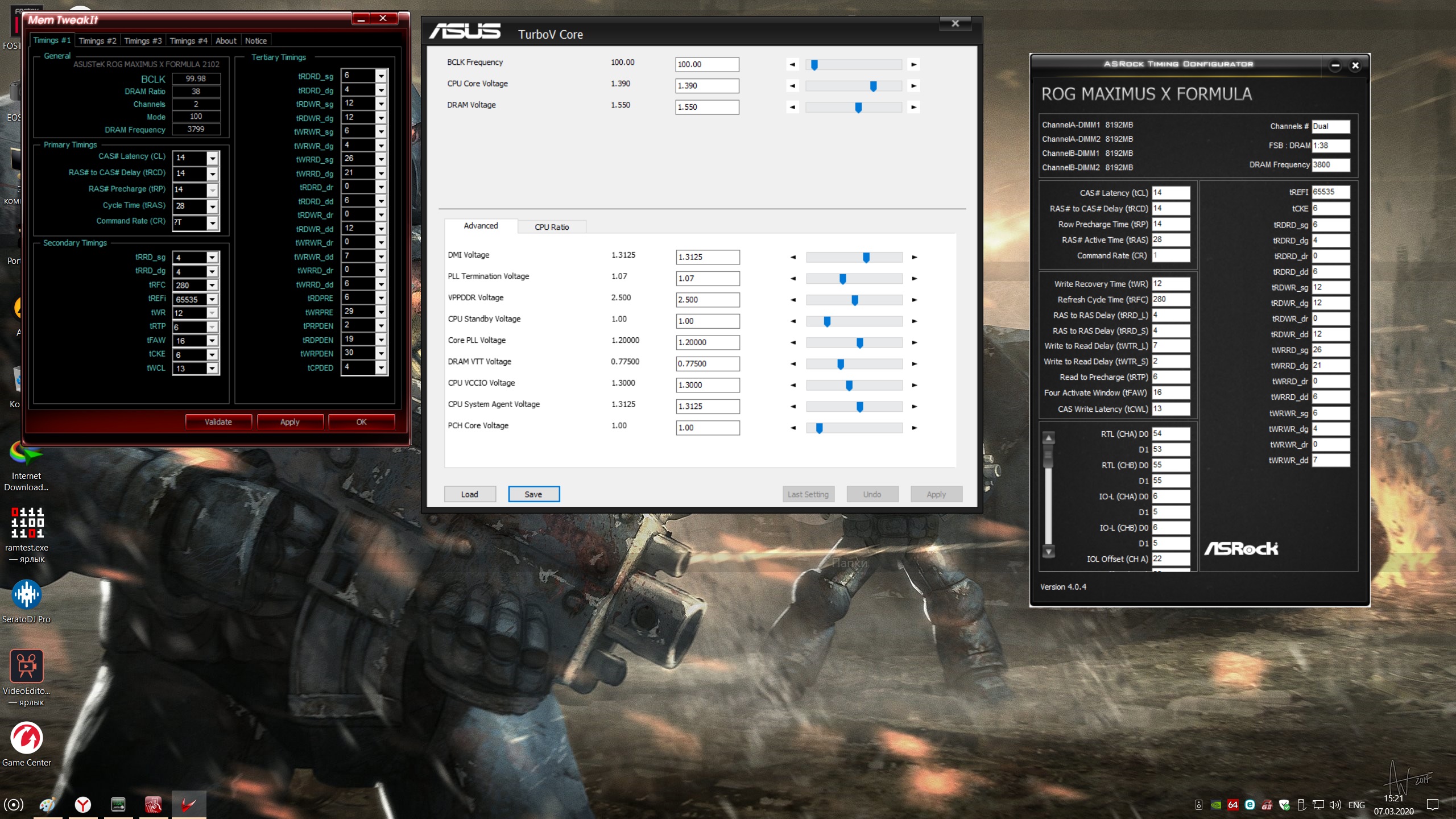Increase CPU Core Voltage with right arrow
1456x819 pixels.
click(913, 86)
